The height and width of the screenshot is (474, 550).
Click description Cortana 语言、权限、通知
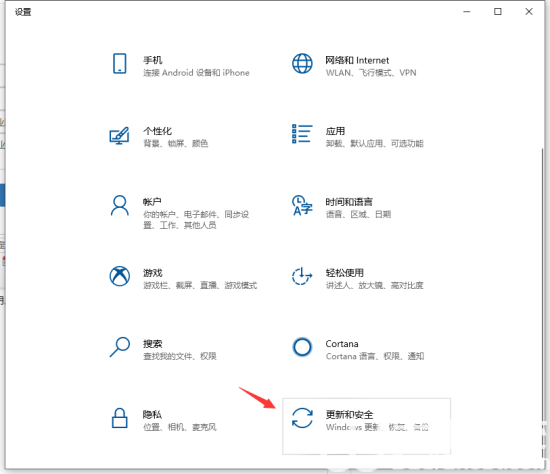(x=375, y=356)
